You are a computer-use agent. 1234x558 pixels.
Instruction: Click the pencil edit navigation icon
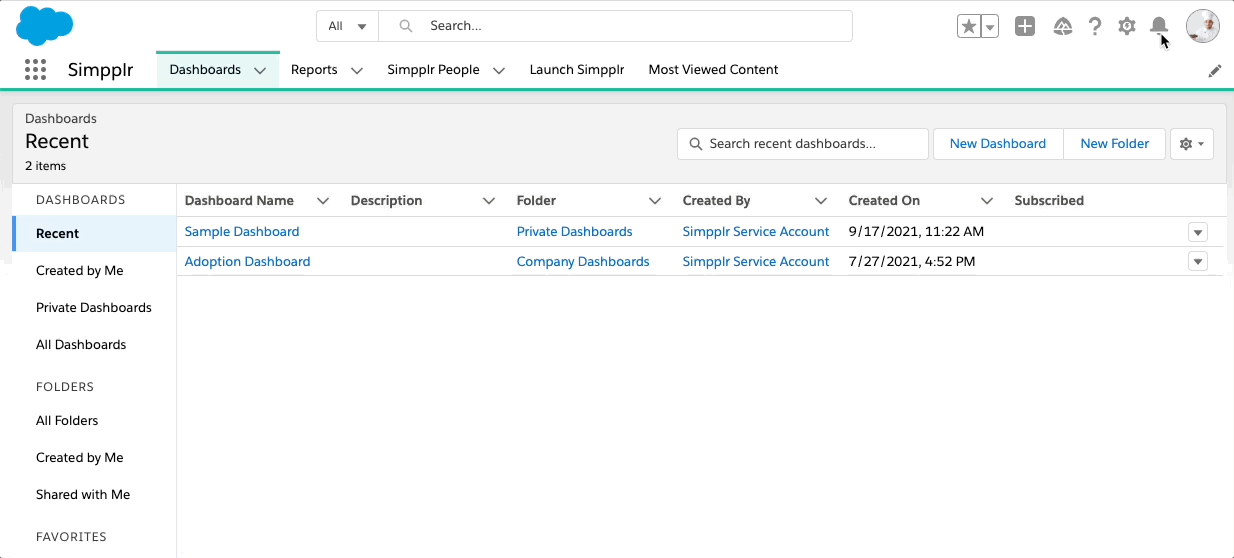pos(1215,71)
